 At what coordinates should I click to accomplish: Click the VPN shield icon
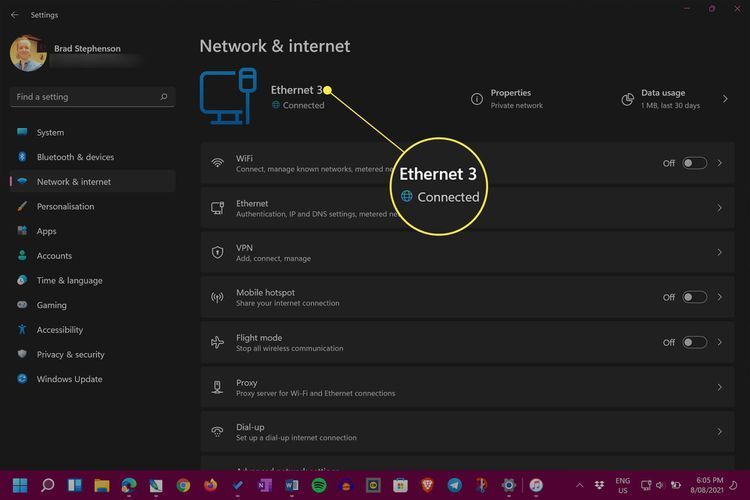coord(217,253)
